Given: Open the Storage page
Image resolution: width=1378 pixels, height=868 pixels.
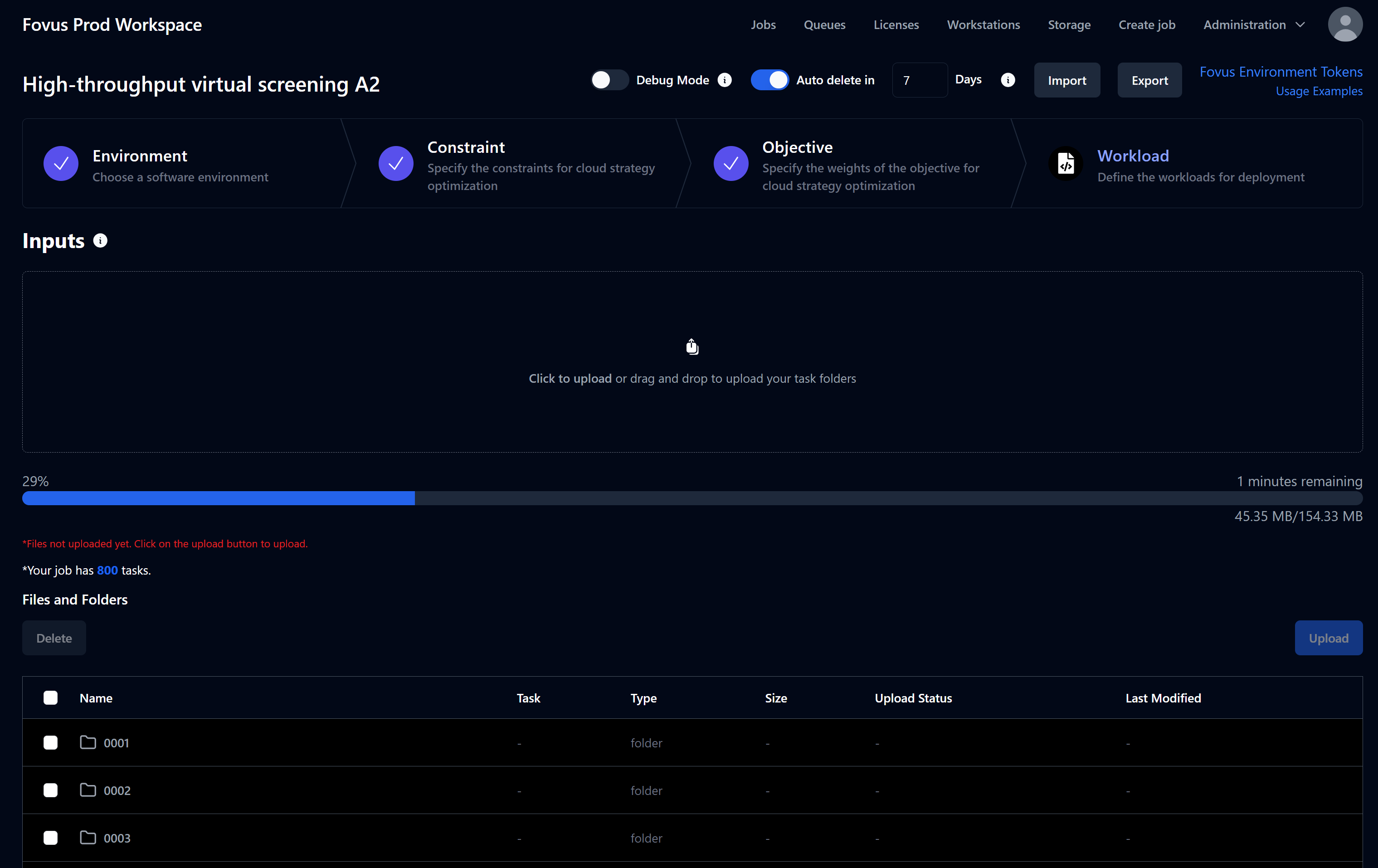Looking at the screenshot, I should click(1068, 24).
